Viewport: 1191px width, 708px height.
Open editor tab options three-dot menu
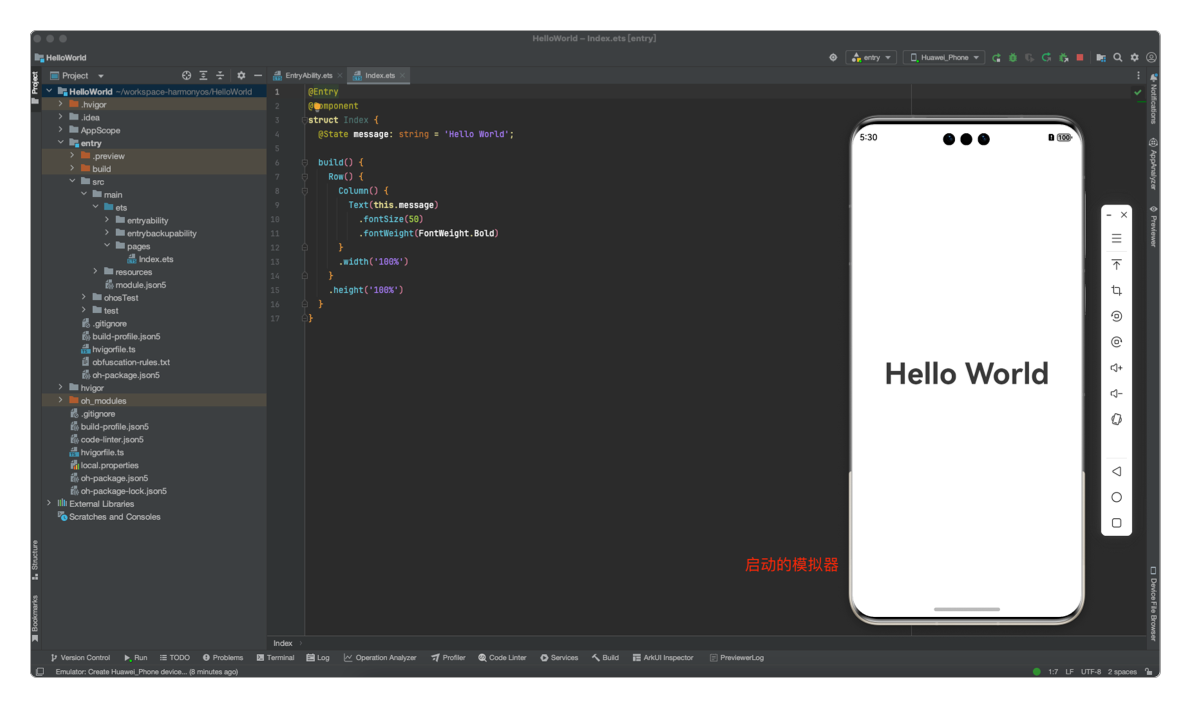1138,76
